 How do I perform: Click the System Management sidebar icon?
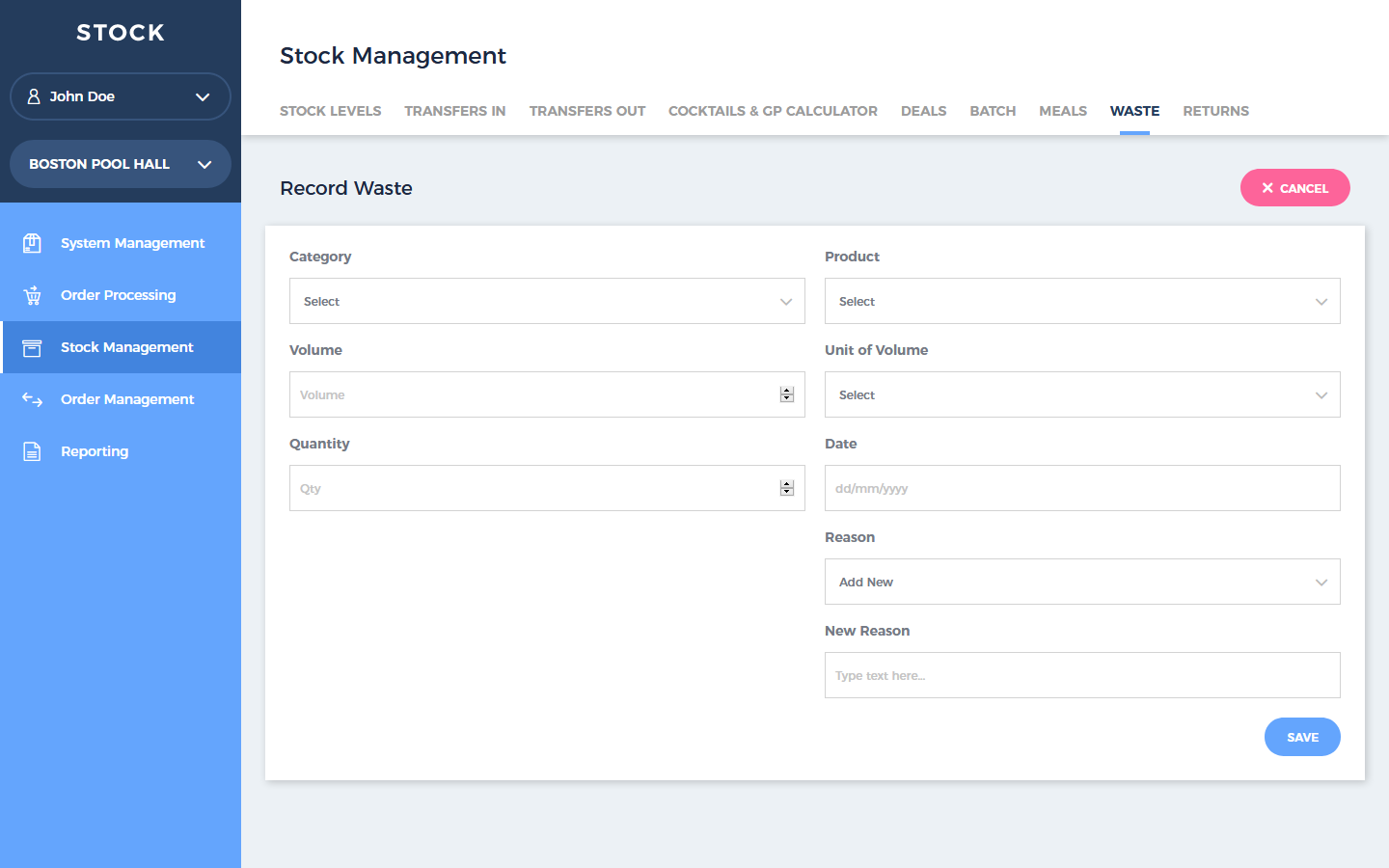click(x=32, y=243)
